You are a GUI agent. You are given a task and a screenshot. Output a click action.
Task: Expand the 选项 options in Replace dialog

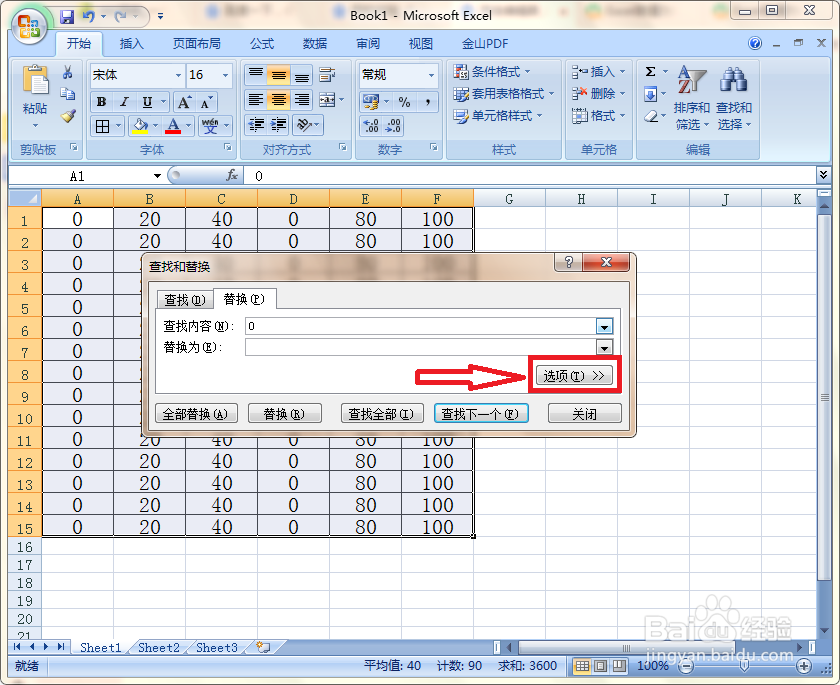[573, 373]
